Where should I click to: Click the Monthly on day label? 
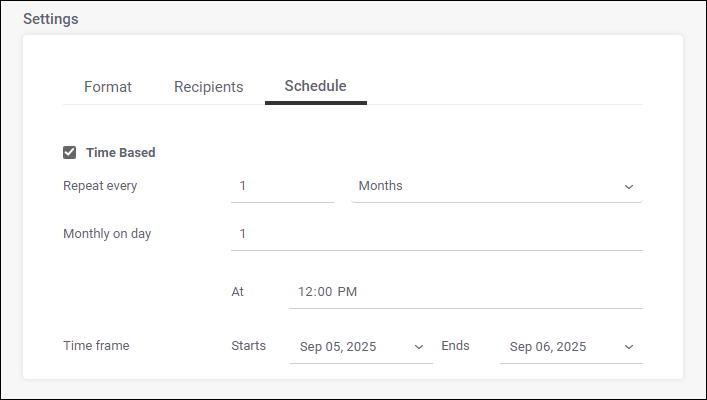pos(107,234)
